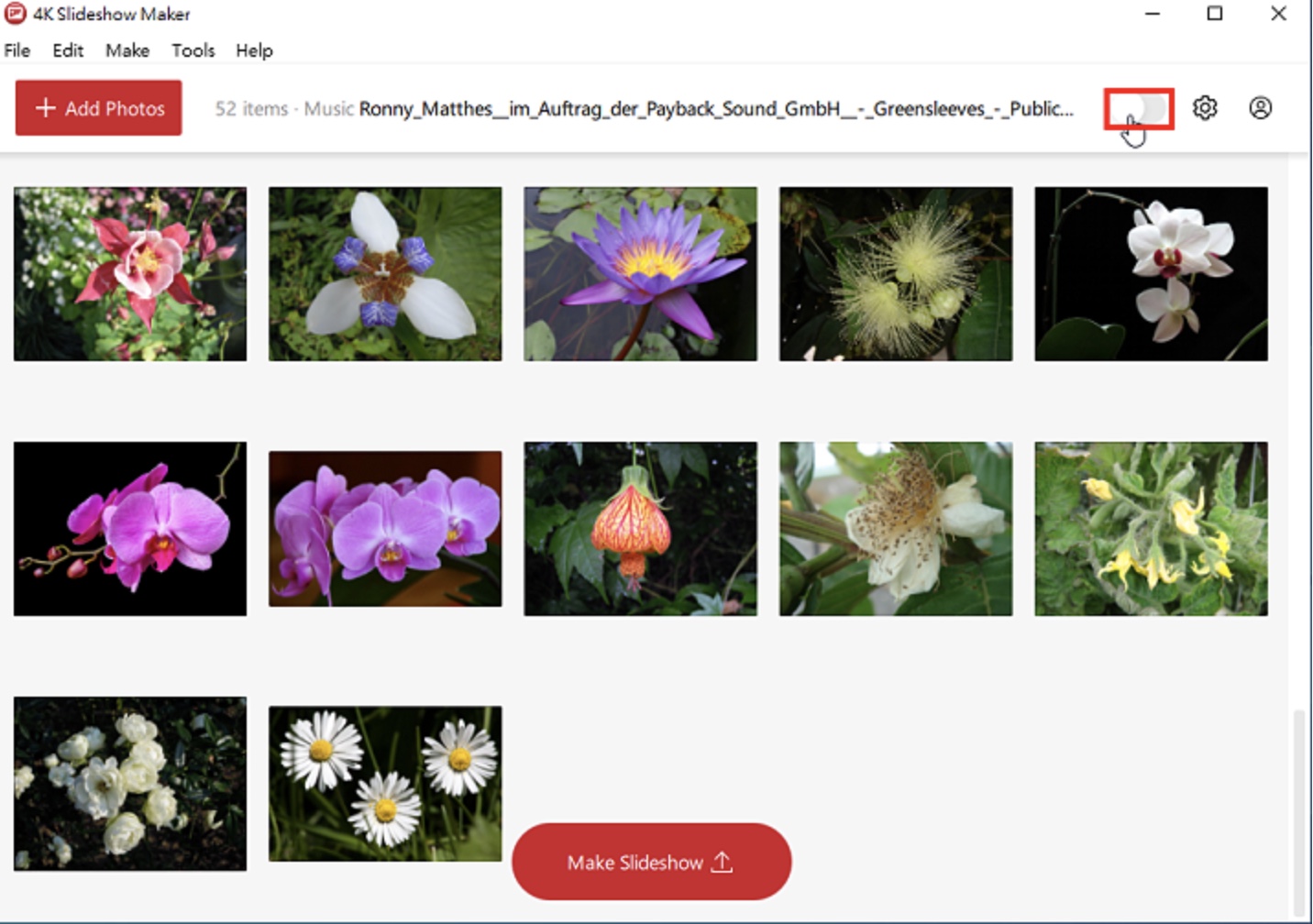Open the File menu
The height and width of the screenshot is (924, 1313).
[x=17, y=50]
